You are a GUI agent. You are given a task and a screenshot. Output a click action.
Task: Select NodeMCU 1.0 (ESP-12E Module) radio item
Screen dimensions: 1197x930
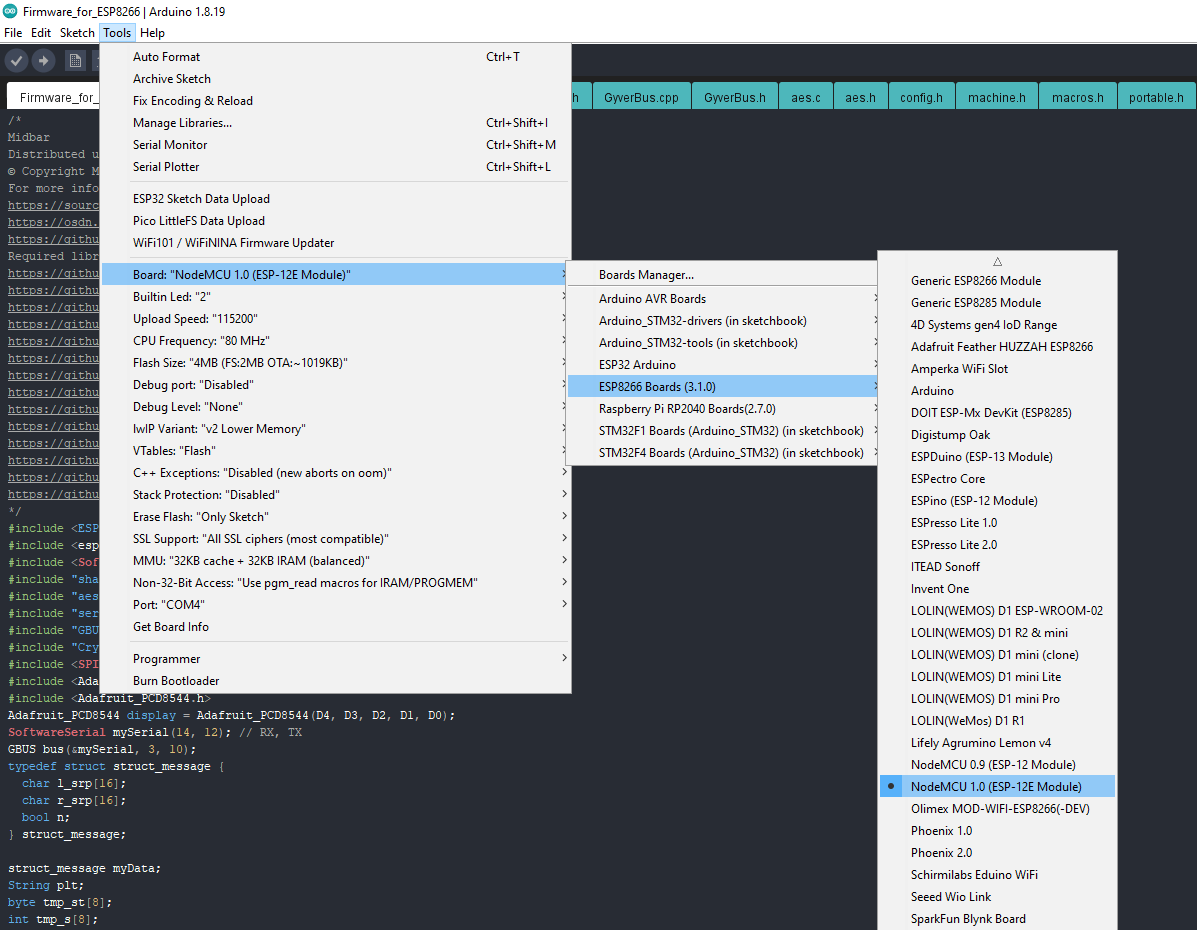pyautogui.click(x=997, y=786)
